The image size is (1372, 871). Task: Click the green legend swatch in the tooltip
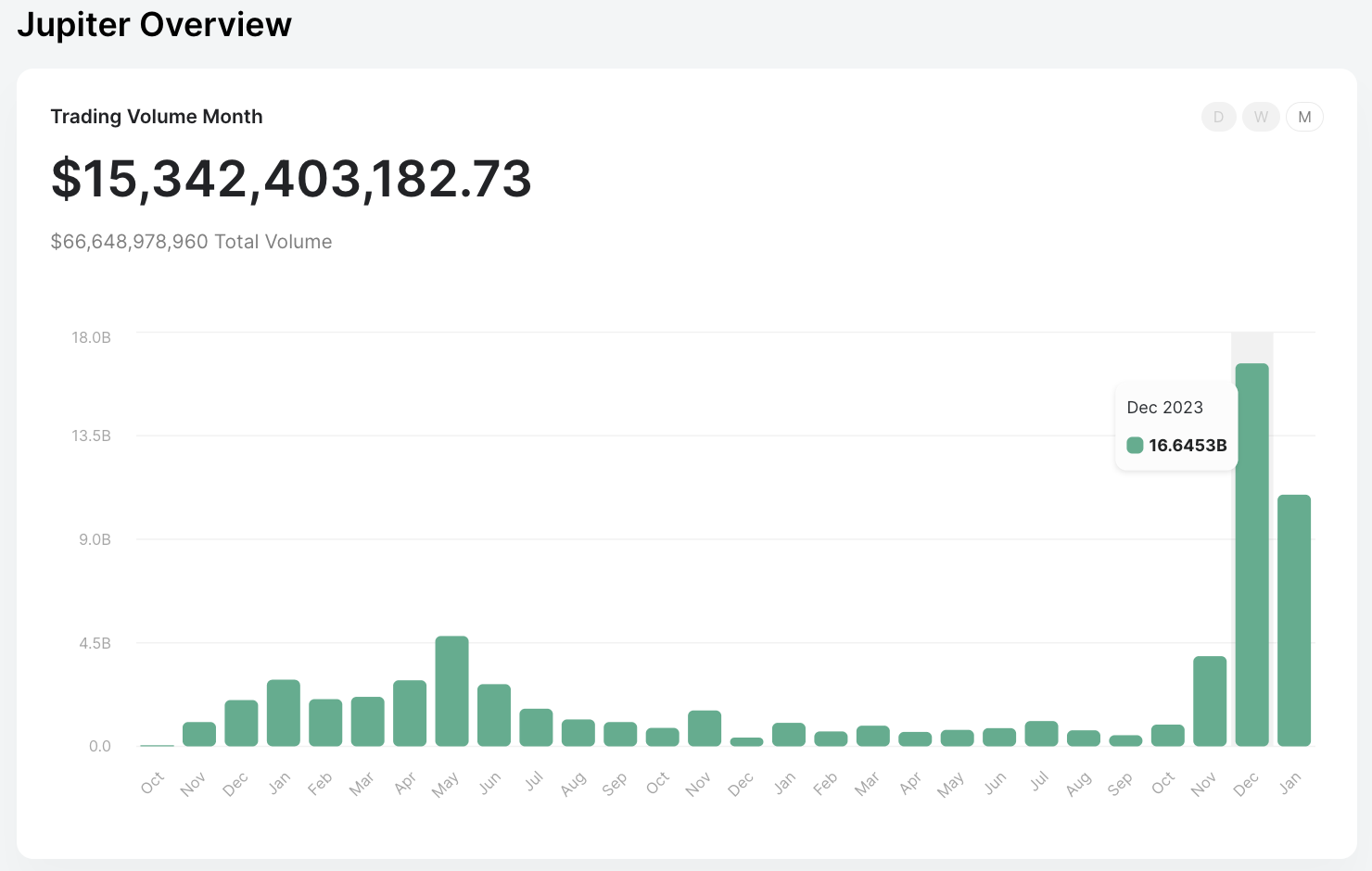(x=1135, y=446)
